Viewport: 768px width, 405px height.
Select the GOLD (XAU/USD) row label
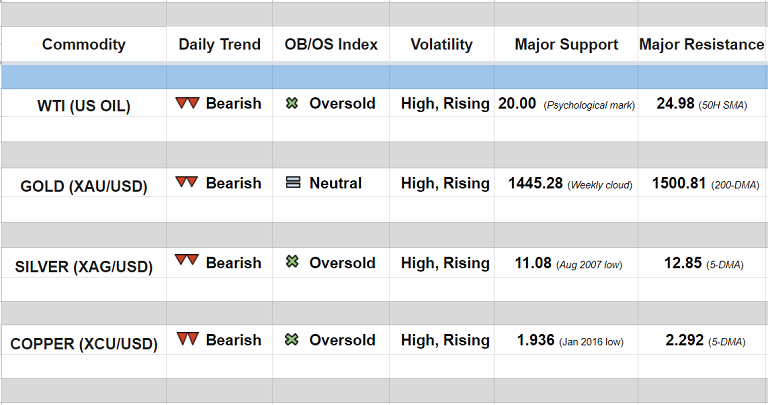point(84,185)
